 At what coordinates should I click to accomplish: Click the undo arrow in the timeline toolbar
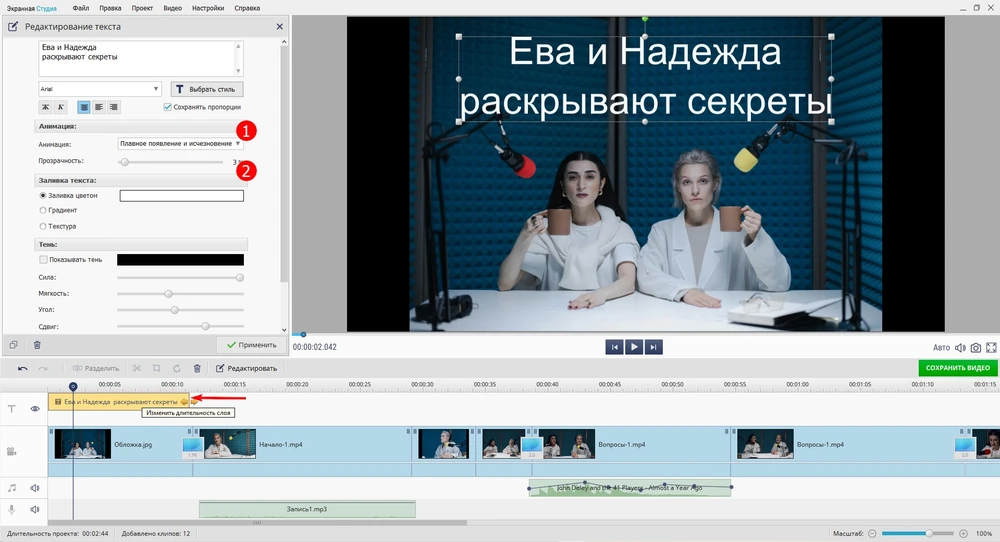pos(23,368)
